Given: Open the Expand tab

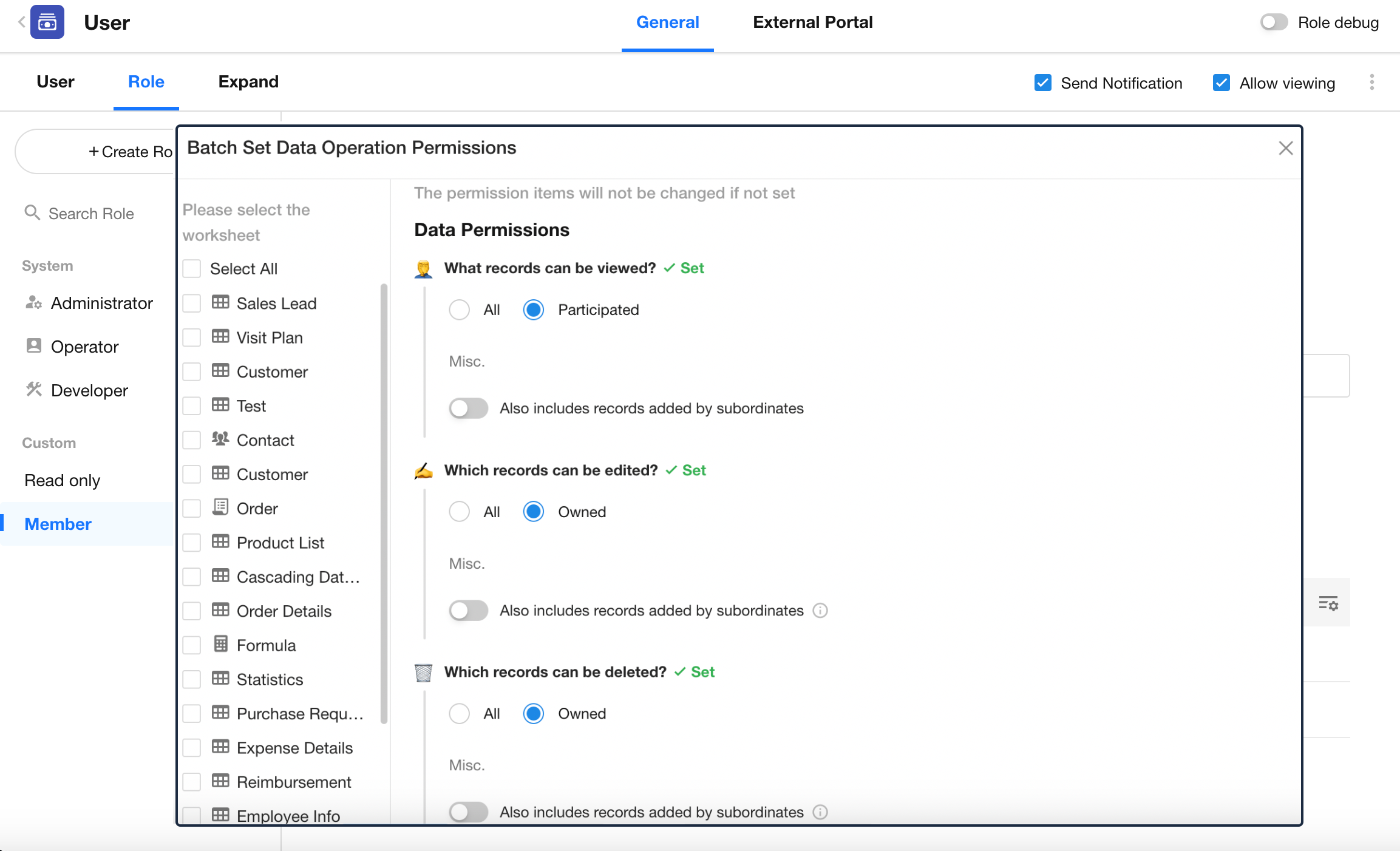Looking at the screenshot, I should click(248, 82).
